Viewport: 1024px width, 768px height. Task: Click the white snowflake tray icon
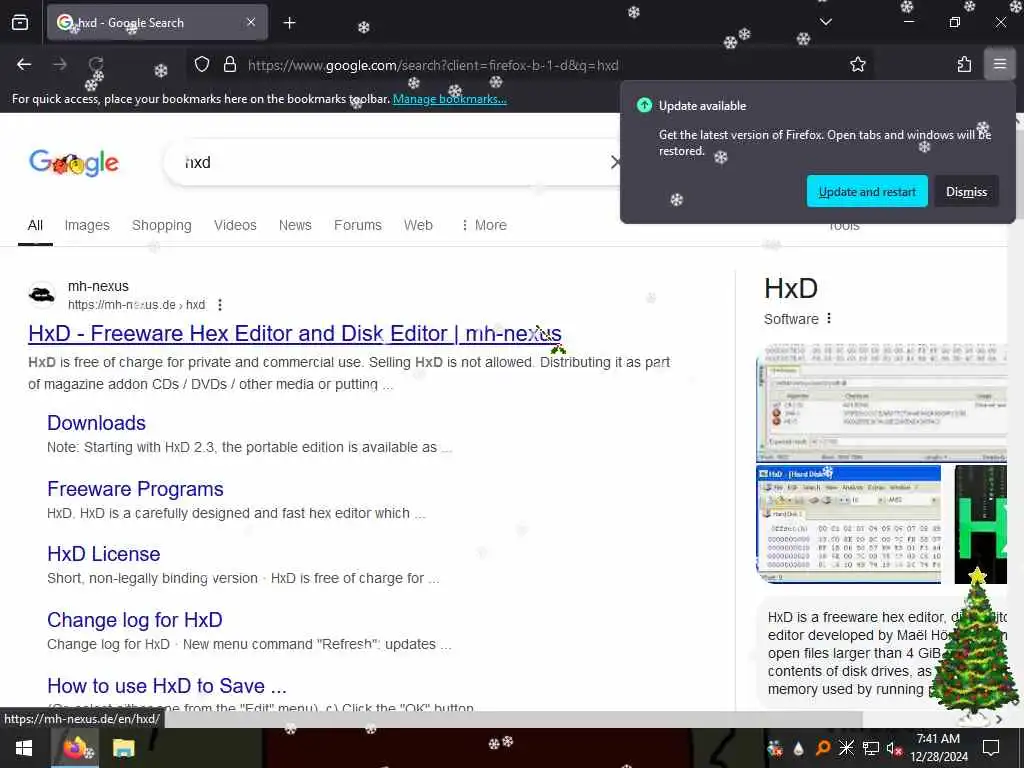click(x=846, y=748)
